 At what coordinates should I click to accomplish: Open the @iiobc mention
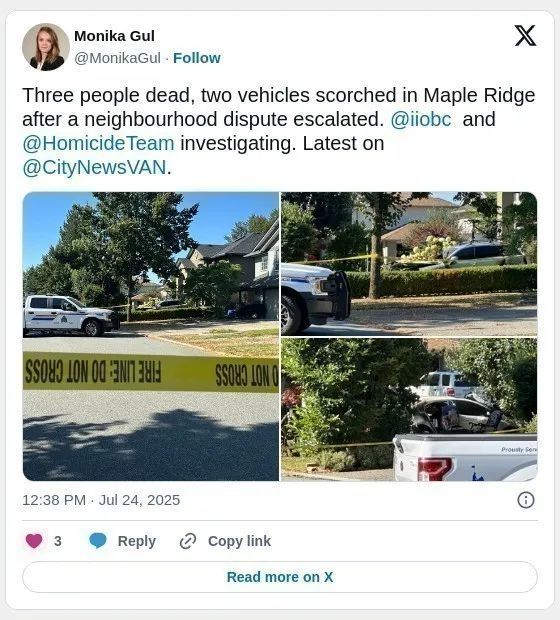point(421,119)
